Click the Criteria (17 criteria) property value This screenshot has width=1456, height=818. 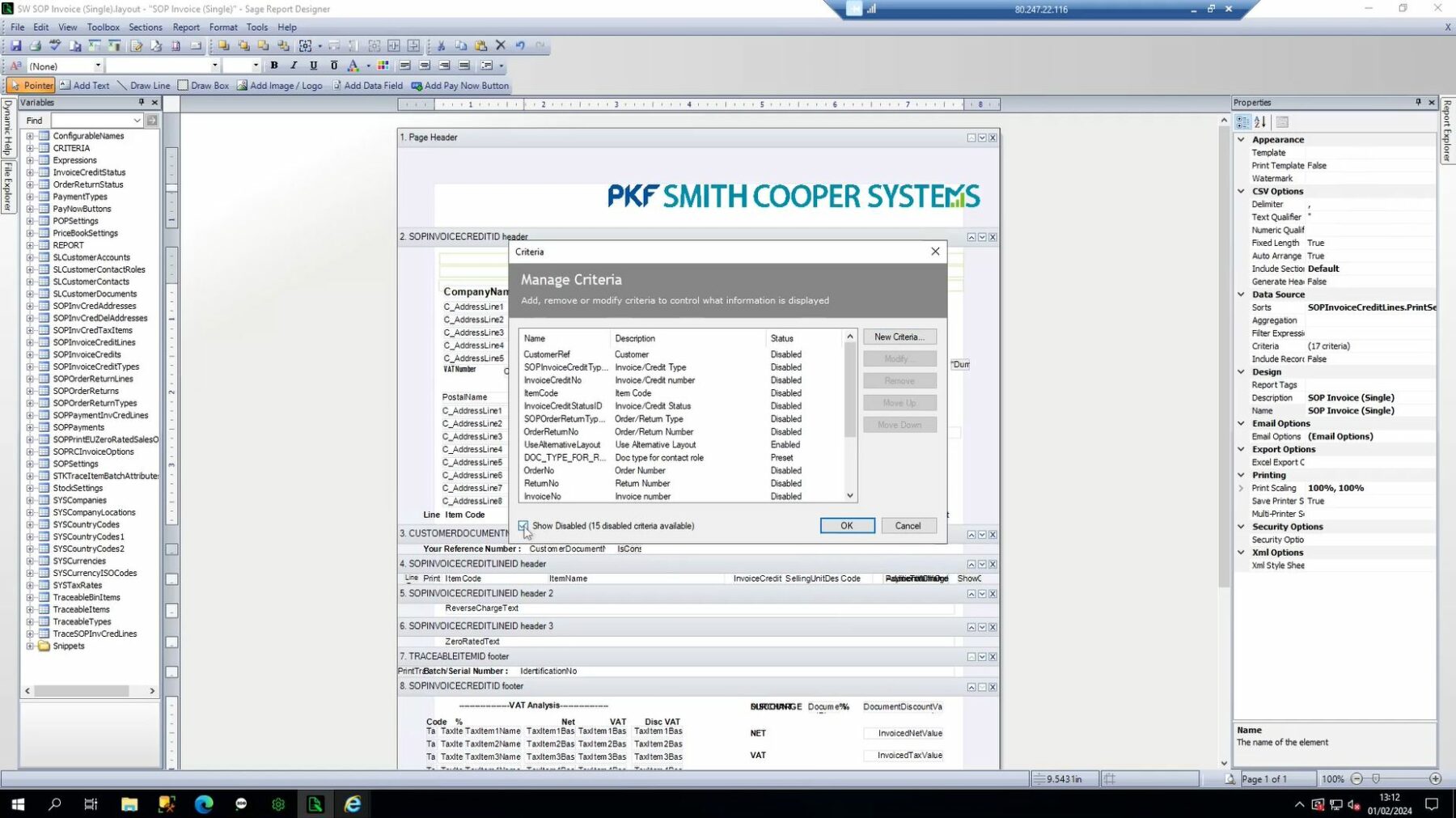pos(1370,346)
